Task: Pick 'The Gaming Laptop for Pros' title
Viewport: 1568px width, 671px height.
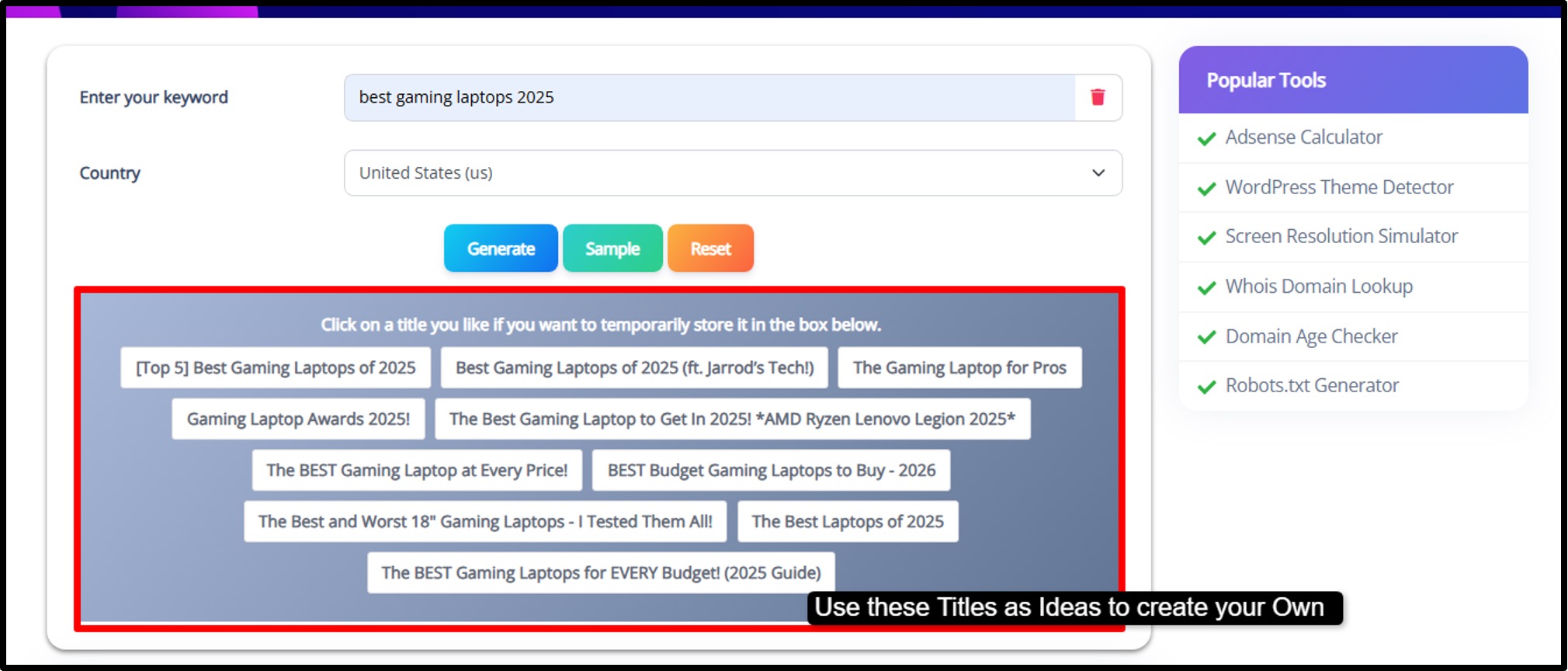Action: pos(959,367)
